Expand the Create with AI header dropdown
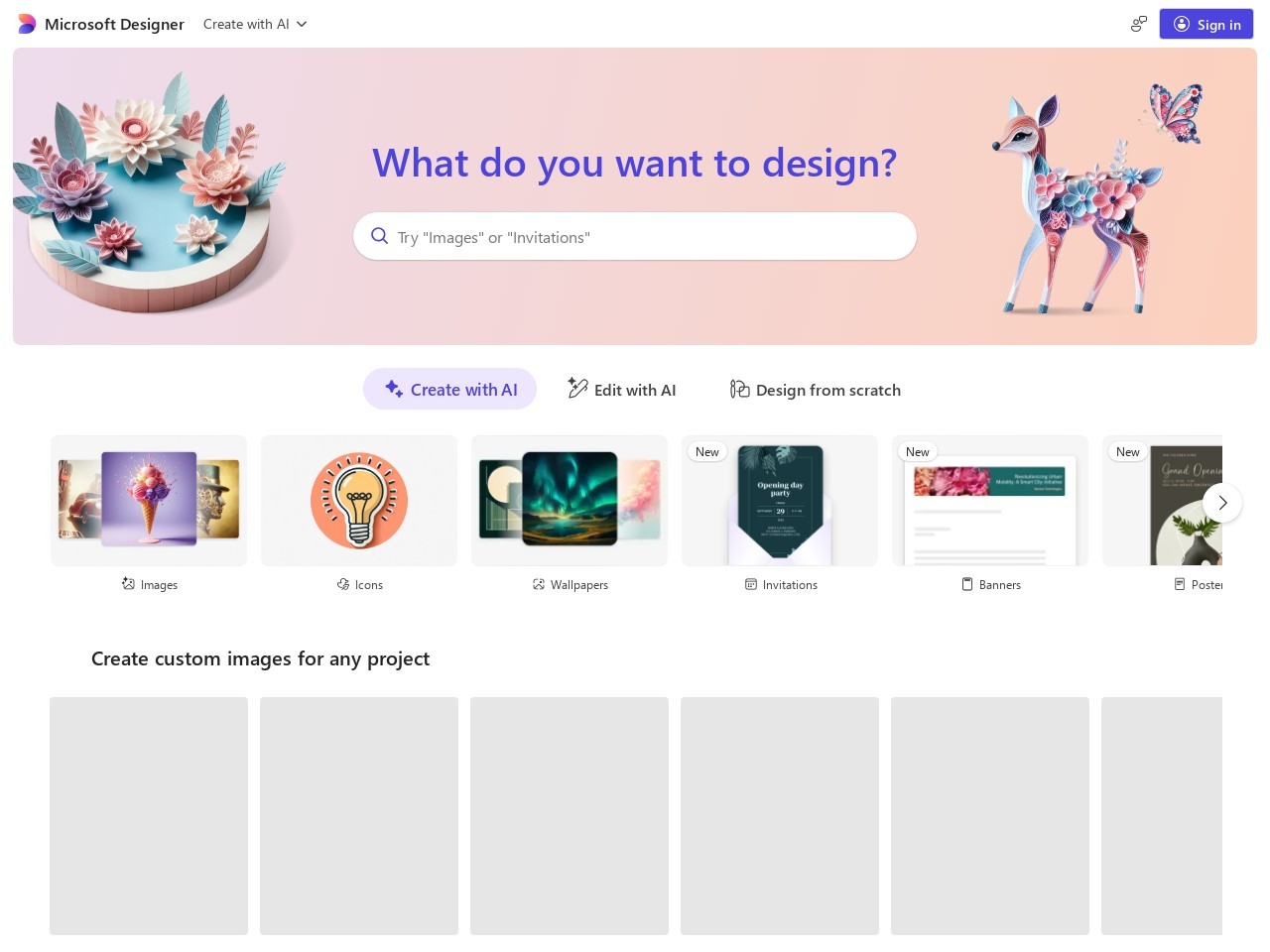This screenshot has width=1270, height=952. click(x=255, y=24)
